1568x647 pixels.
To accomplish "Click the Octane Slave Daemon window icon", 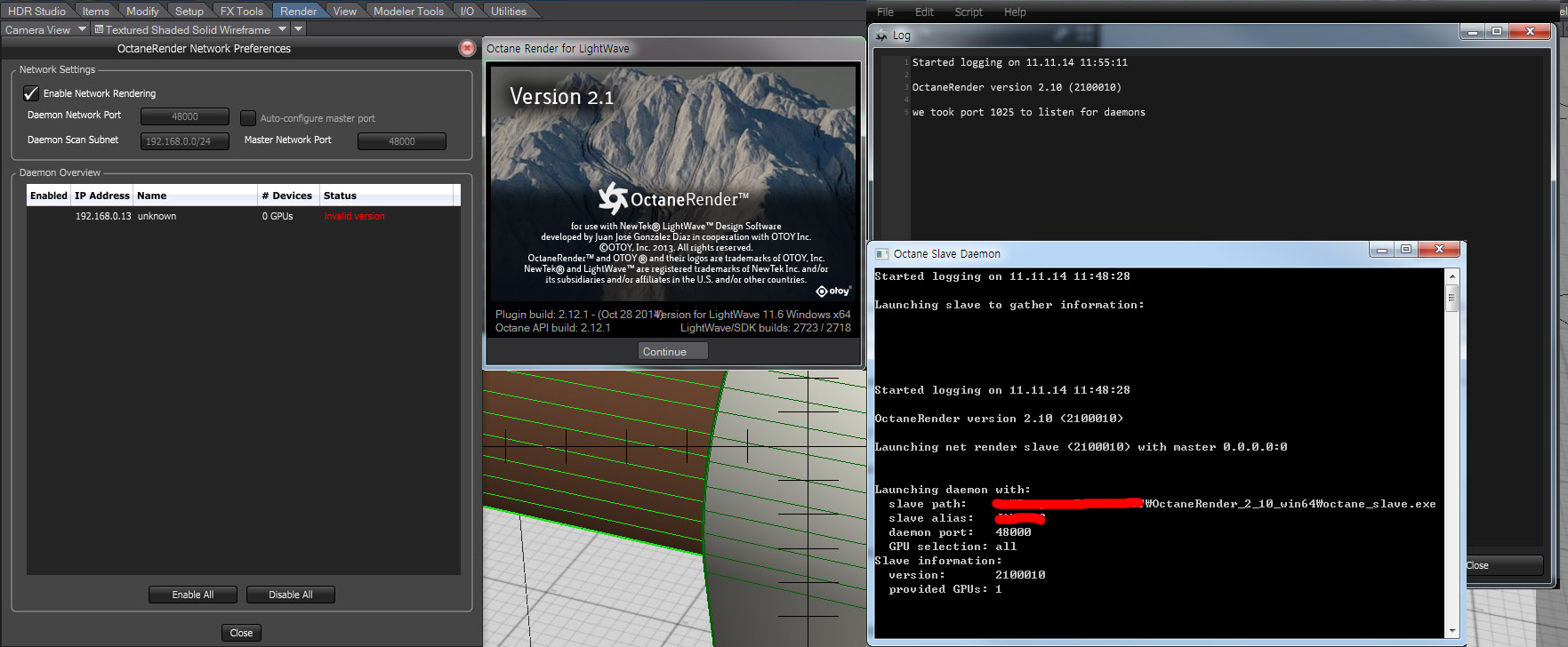I will click(x=882, y=254).
